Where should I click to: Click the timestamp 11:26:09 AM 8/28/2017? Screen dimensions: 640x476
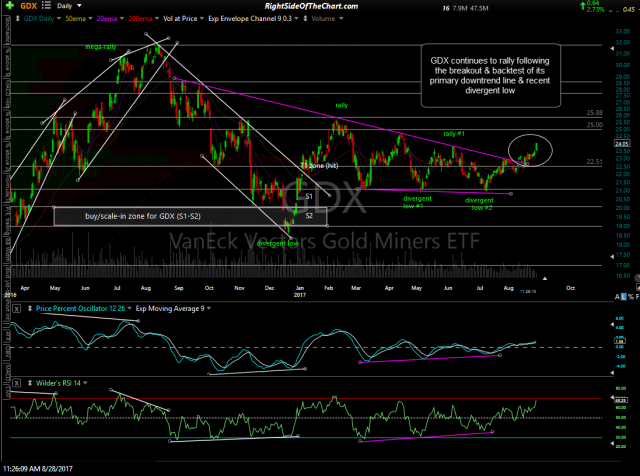(38, 469)
